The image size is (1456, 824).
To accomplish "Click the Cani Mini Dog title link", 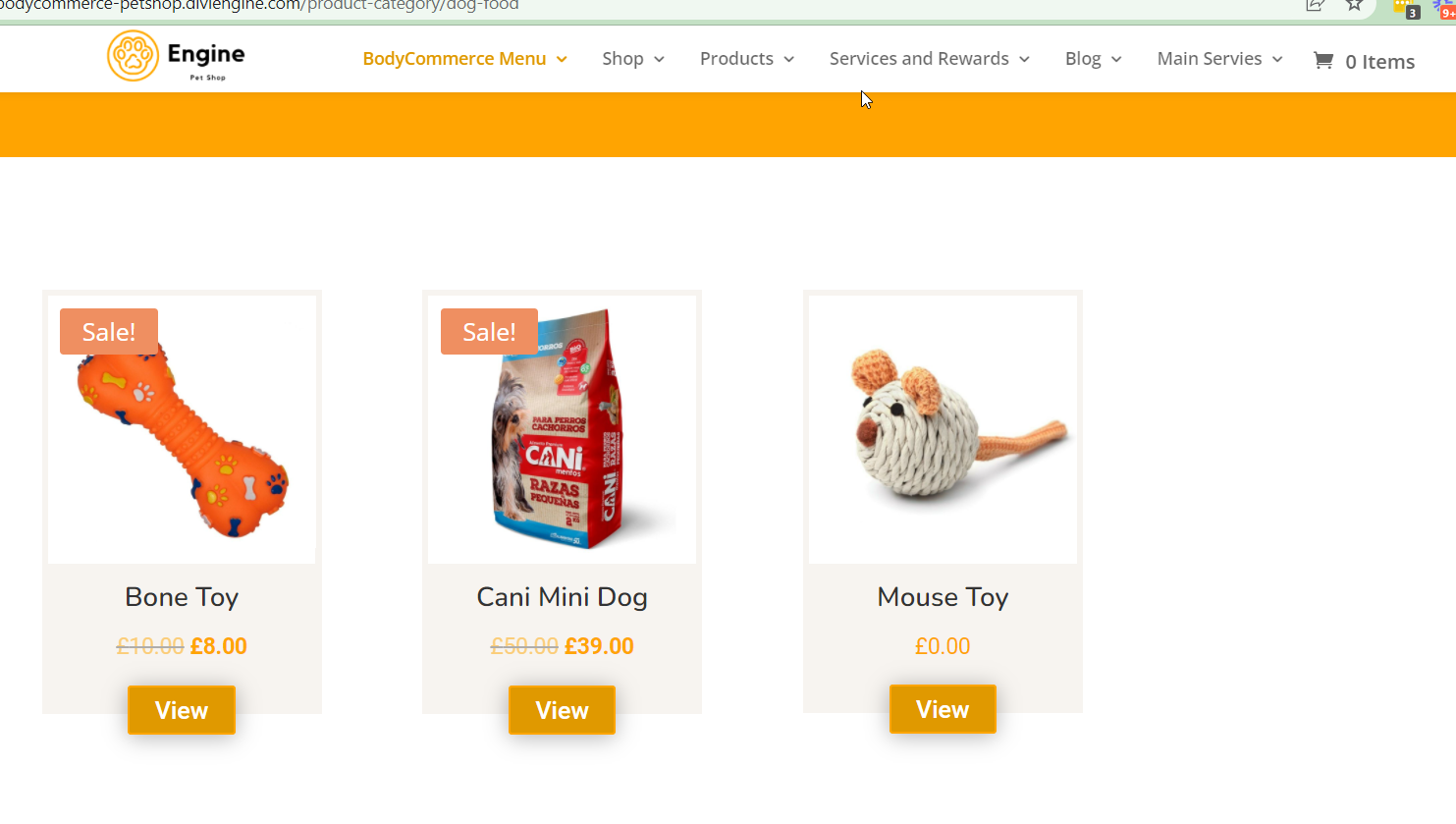I will 562,597.
